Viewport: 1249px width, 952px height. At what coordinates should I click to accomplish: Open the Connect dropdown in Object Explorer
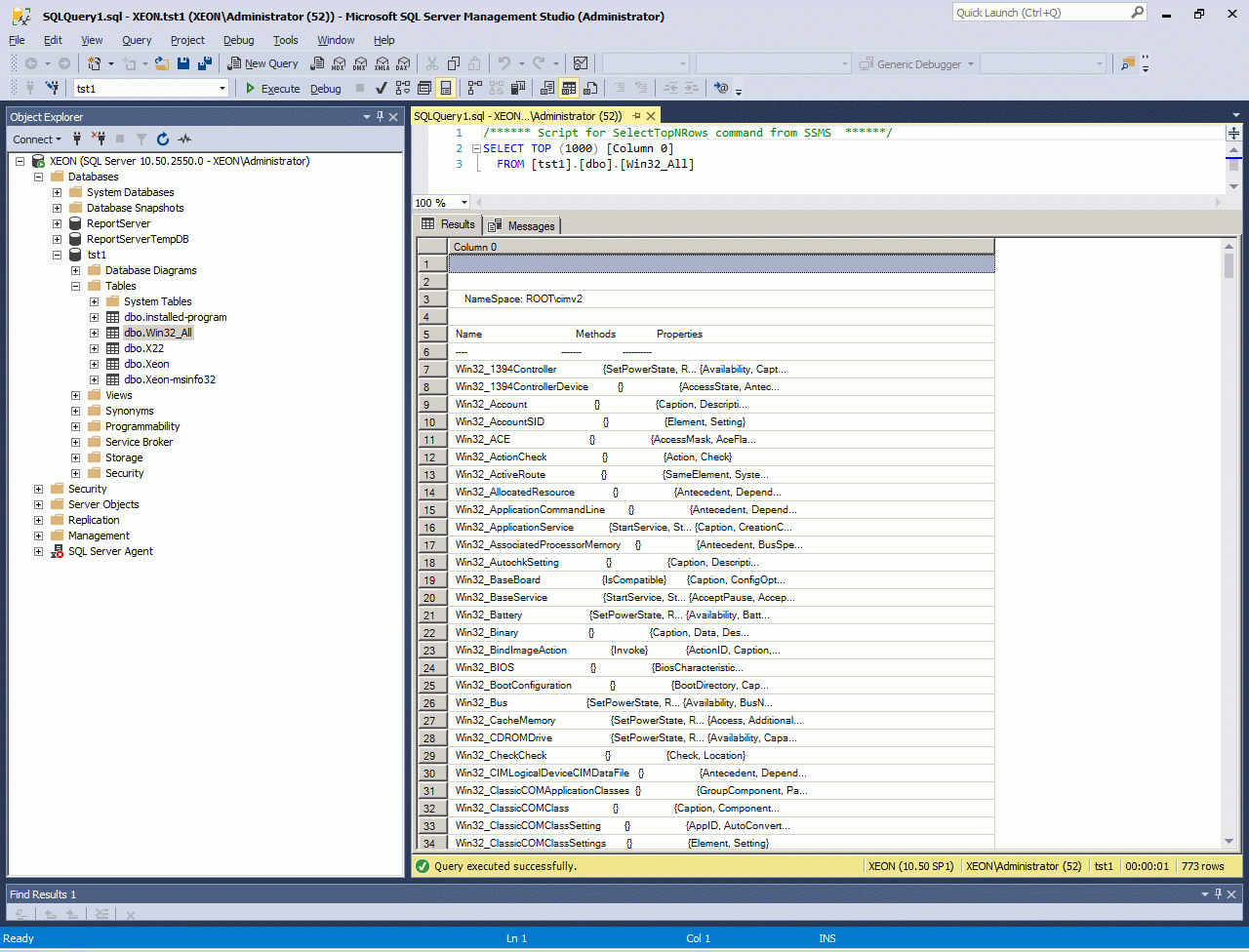click(x=36, y=139)
